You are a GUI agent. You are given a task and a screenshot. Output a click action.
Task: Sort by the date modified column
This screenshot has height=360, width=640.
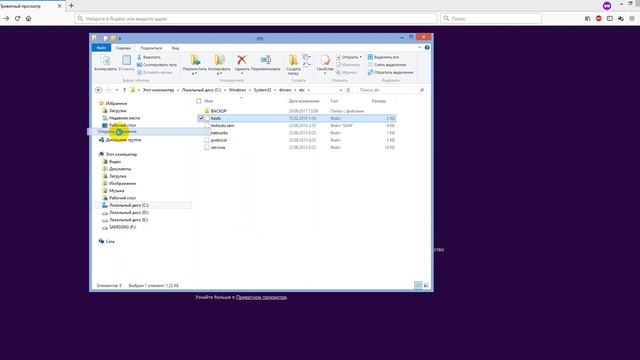tap(304, 101)
